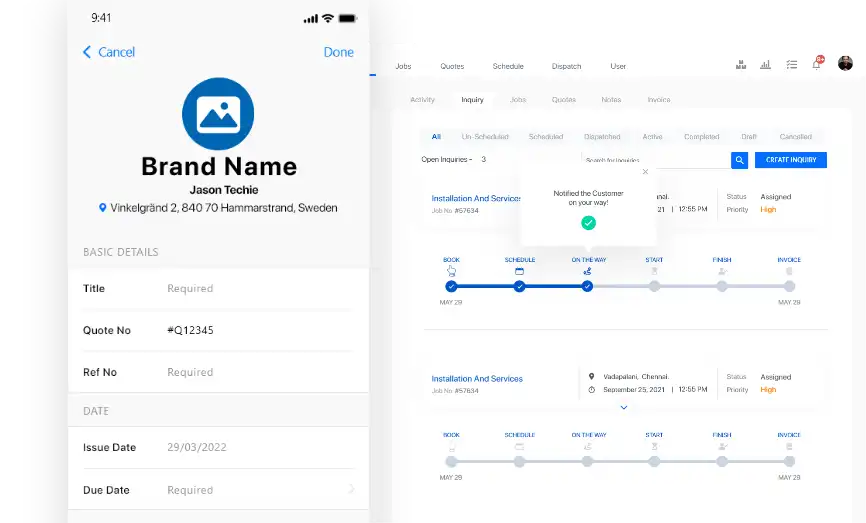Open the bar chart reports icon

point(765,65)
